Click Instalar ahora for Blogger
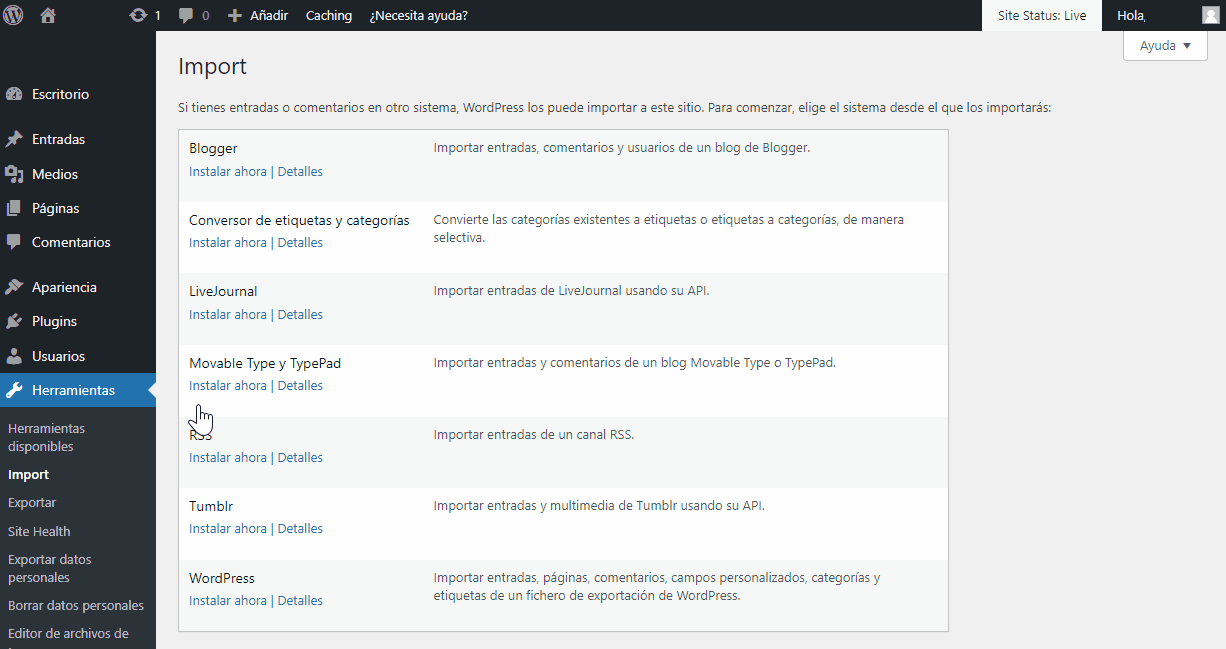The width and height of the screenshot is (1226, 649). pyautogui.click(x=228, y=172)
